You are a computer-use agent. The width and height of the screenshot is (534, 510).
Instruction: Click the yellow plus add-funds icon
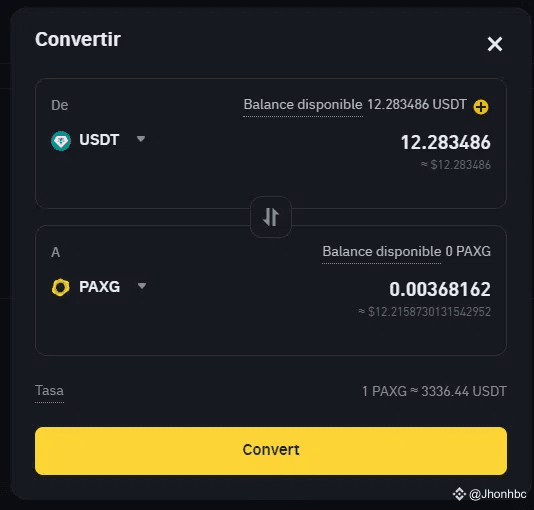click(481, 107)
